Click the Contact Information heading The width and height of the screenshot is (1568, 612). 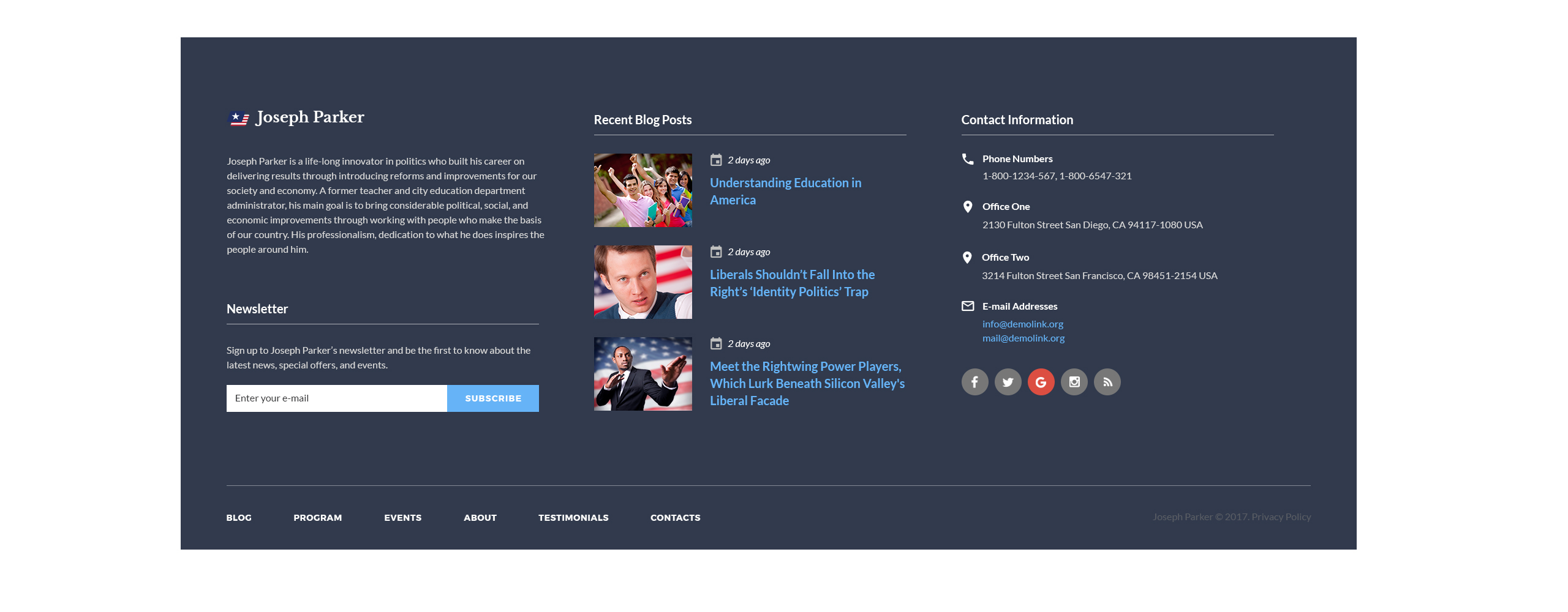click(1017, 120)
